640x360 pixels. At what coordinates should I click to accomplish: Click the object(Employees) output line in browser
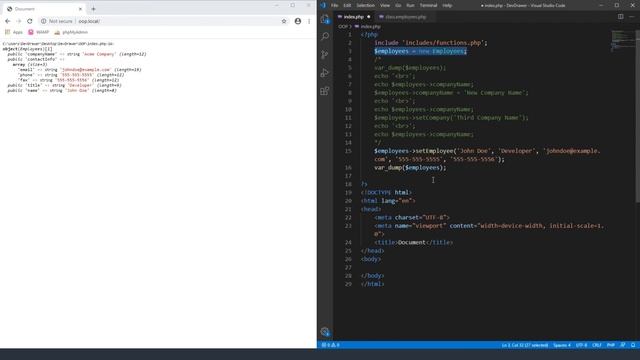point(27,49)
